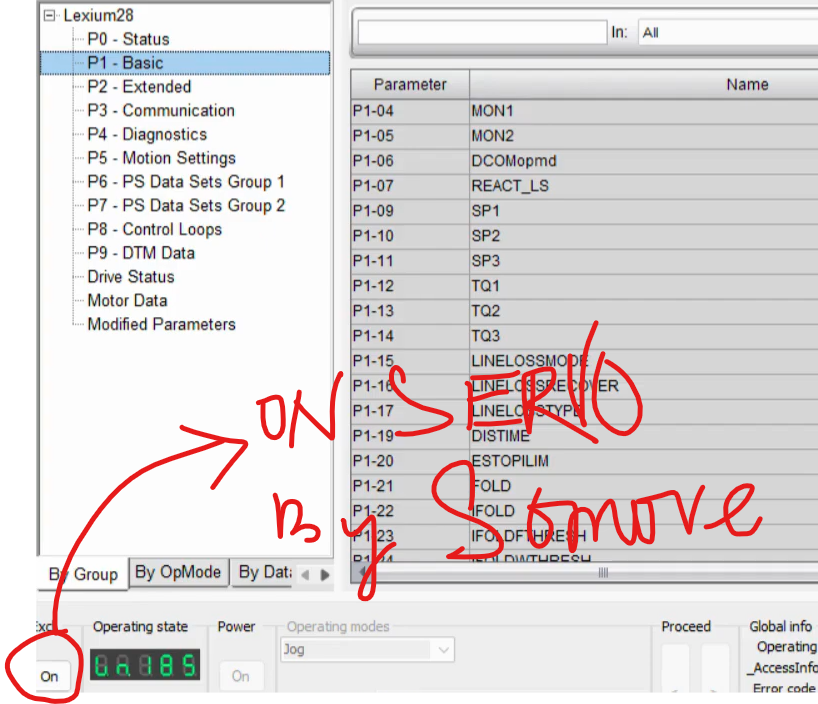Select P3 - Communication tree item

161,110
